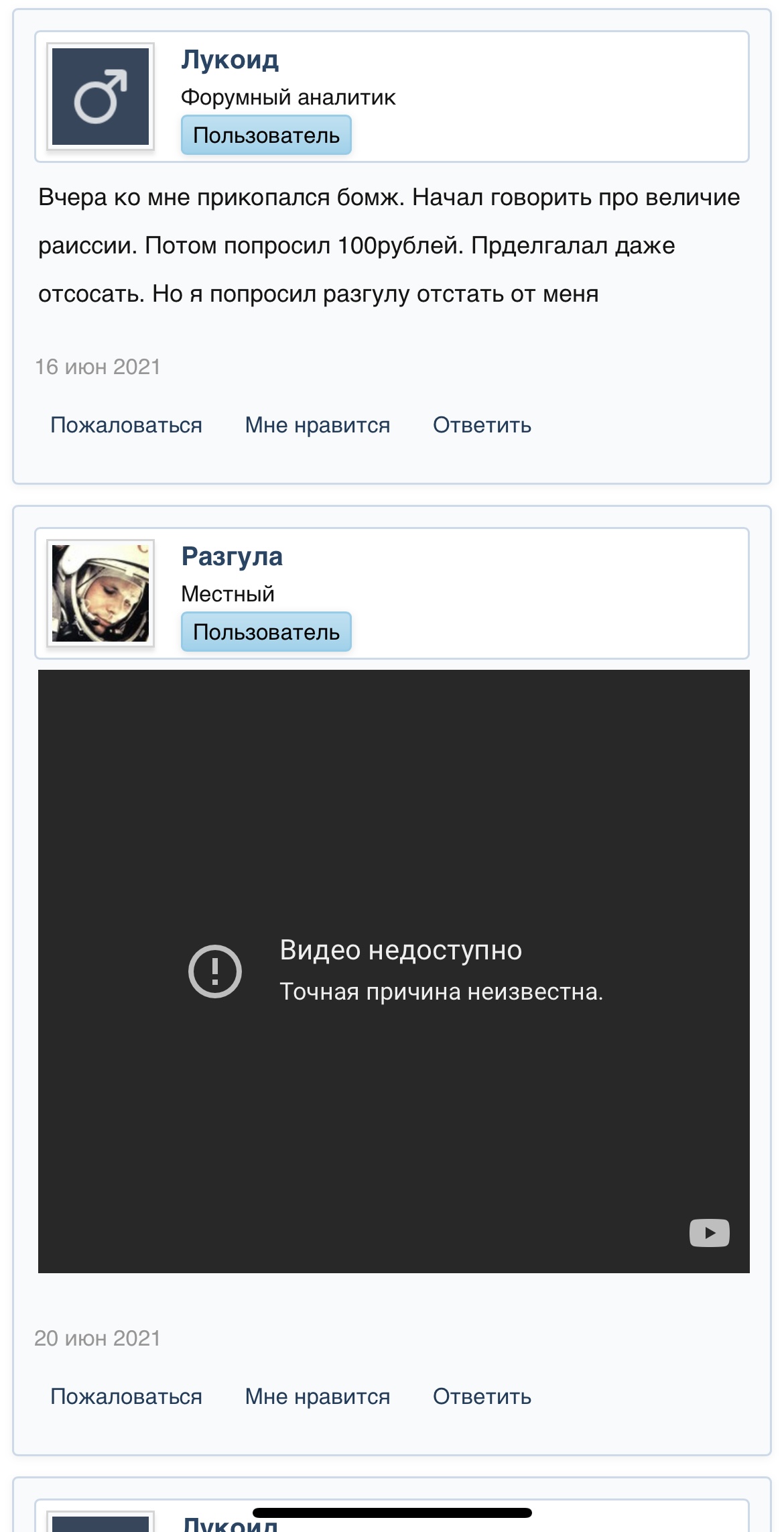Screen dimensions: 784x1532
Task: Click the exclamation error icon in the video
Action: tap(214, 971)
